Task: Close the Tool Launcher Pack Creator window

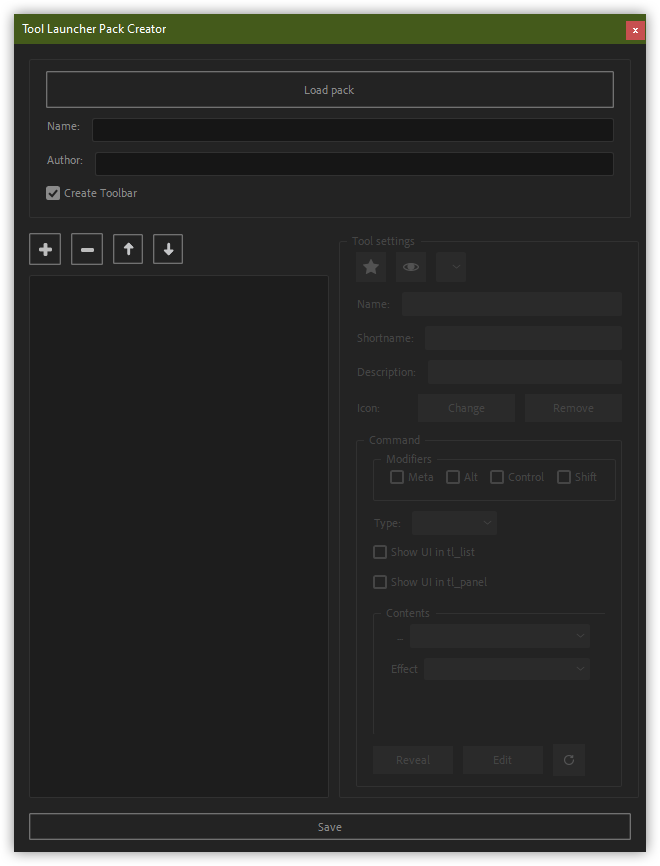Action: pos(635,30)
